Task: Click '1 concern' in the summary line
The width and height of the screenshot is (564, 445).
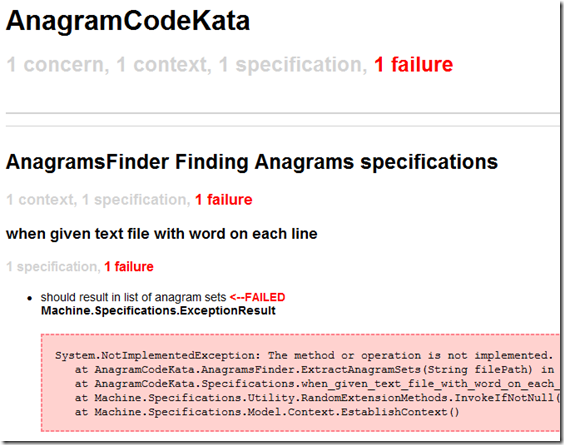Action: 58,65
